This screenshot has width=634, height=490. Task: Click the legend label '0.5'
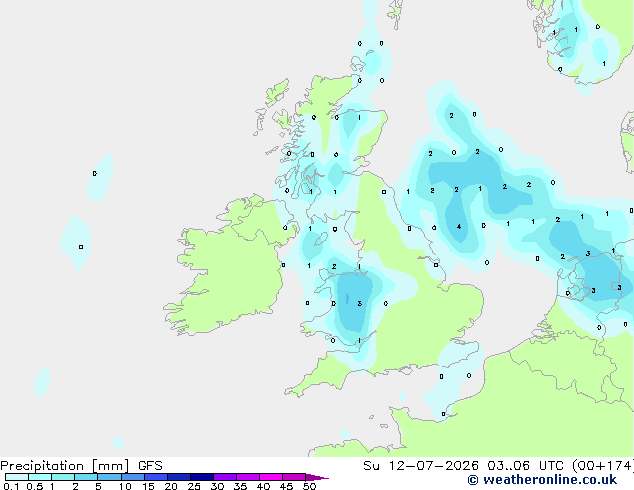pyautogui.click(x=34, y=486)
